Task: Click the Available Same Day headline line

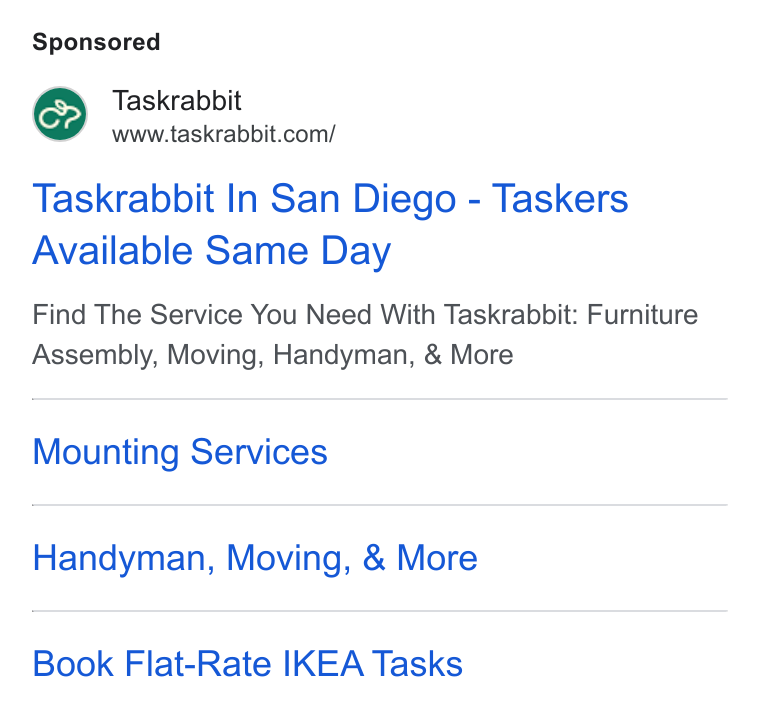Action: click(211, 251)
